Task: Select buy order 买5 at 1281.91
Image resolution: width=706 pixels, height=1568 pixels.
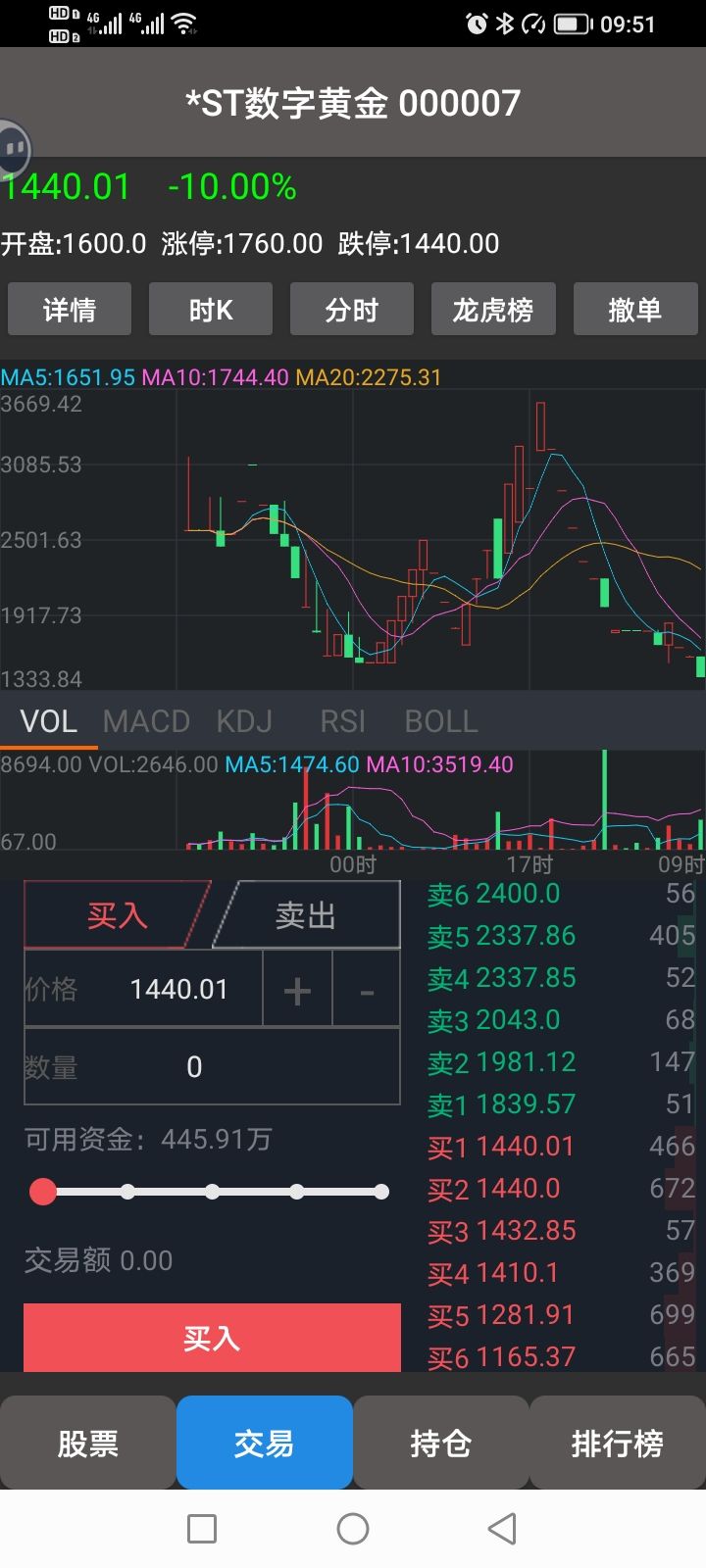Action: point(561,1315)
